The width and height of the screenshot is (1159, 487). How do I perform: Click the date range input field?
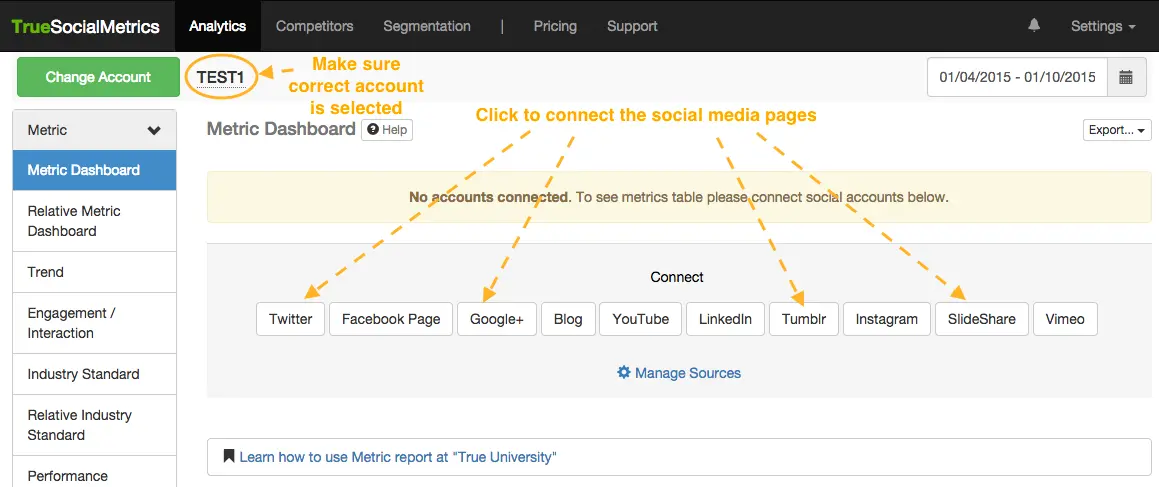coord(1017,77)
